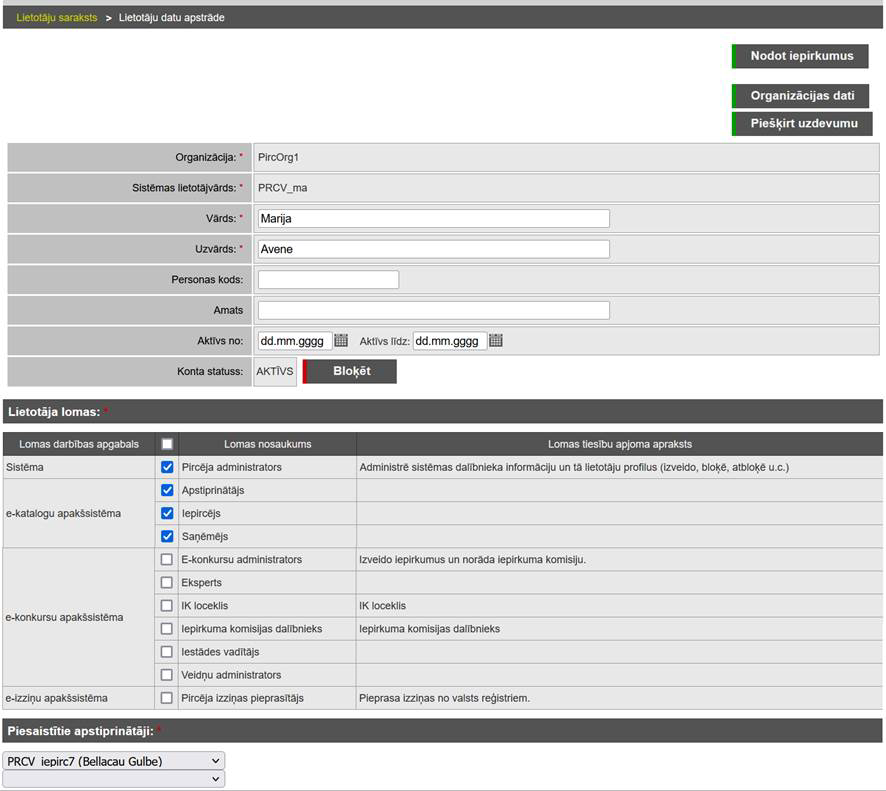Click the Vārds field containing Marija

(433, 219)
